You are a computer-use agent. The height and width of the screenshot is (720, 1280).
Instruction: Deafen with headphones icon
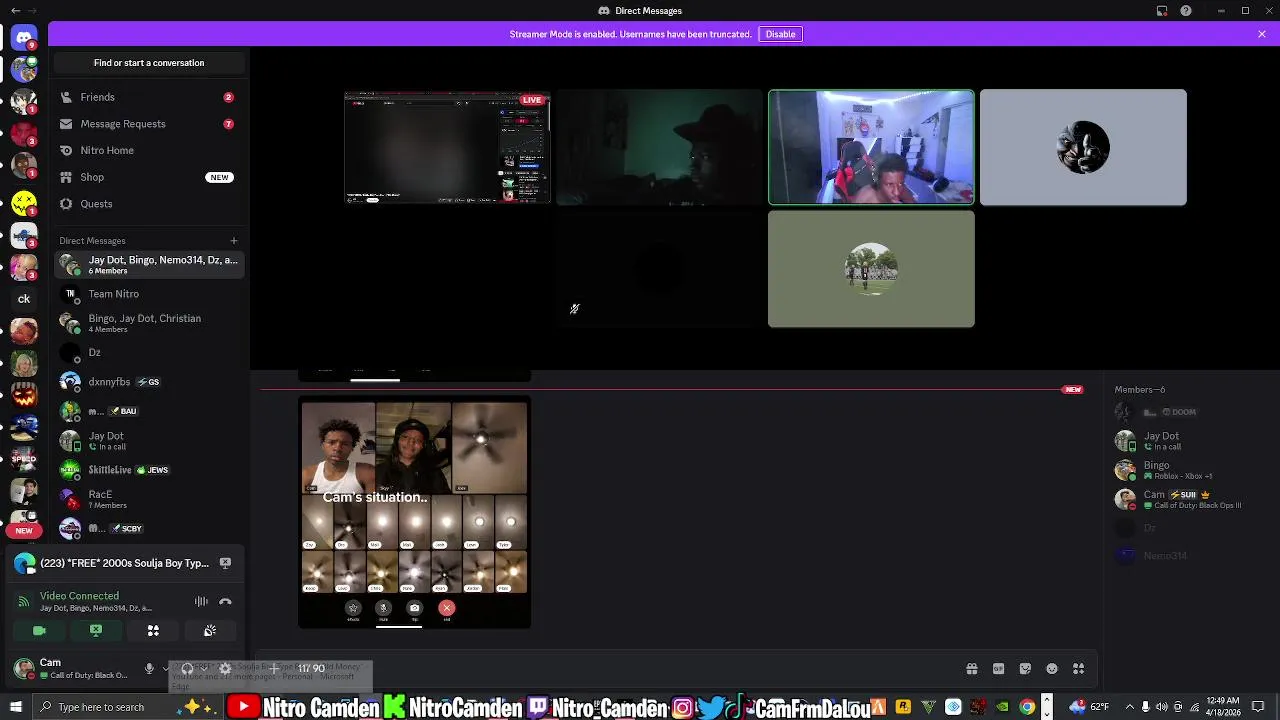click(x=187, y=668)
